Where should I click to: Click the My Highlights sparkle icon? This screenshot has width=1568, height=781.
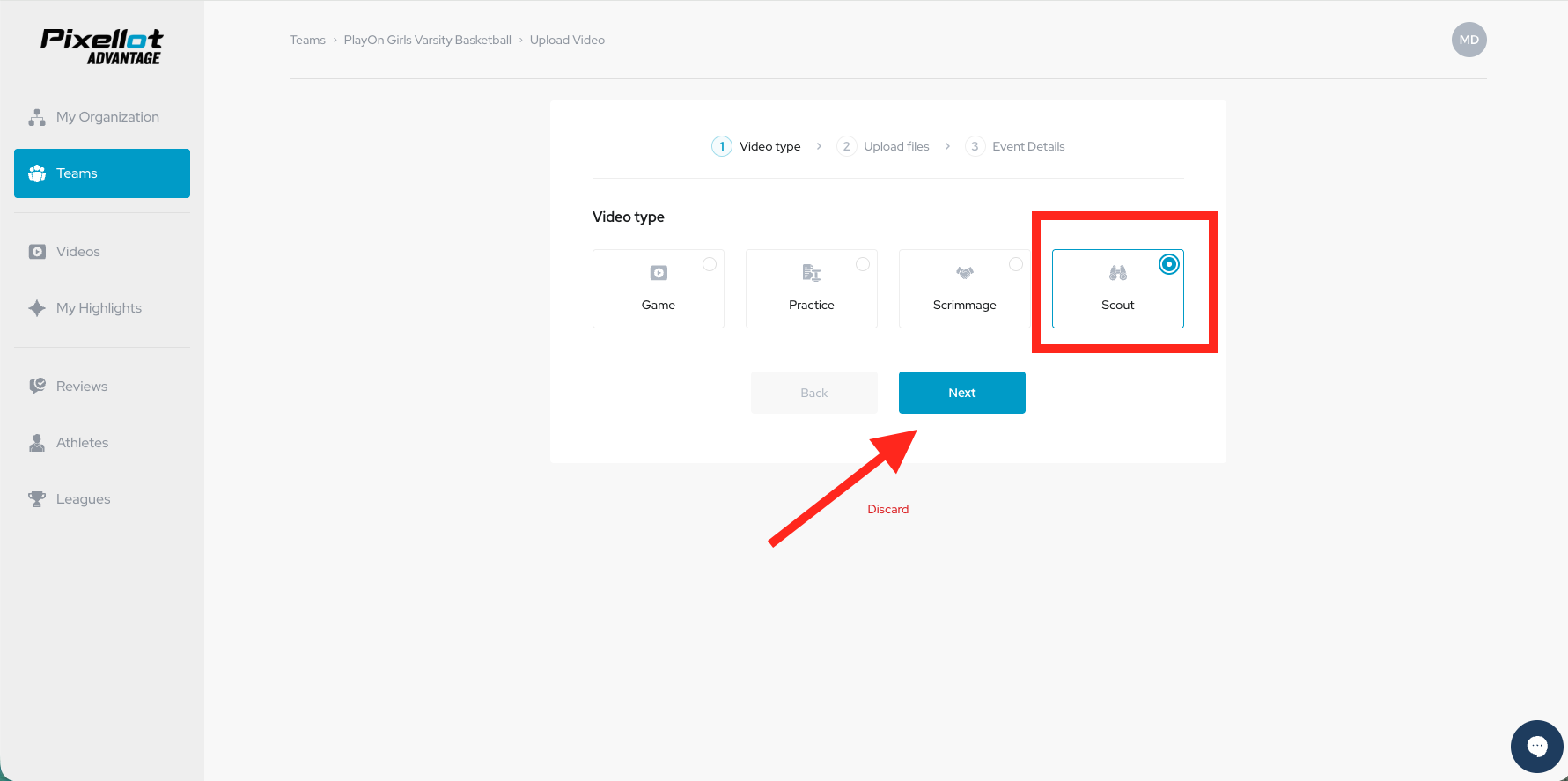37,308
